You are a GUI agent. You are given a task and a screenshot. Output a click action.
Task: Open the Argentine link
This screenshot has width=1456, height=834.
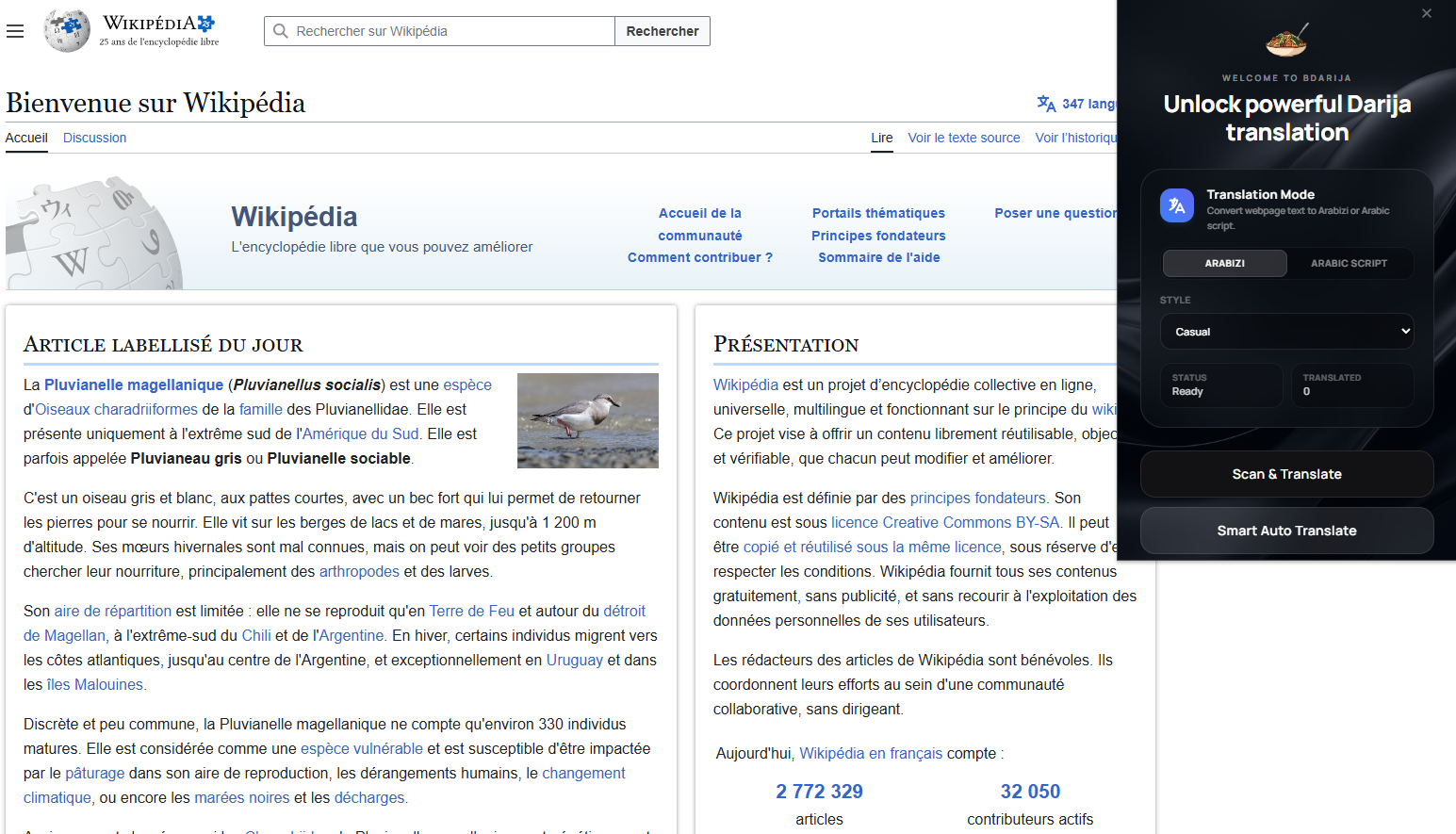coord(351,635)
